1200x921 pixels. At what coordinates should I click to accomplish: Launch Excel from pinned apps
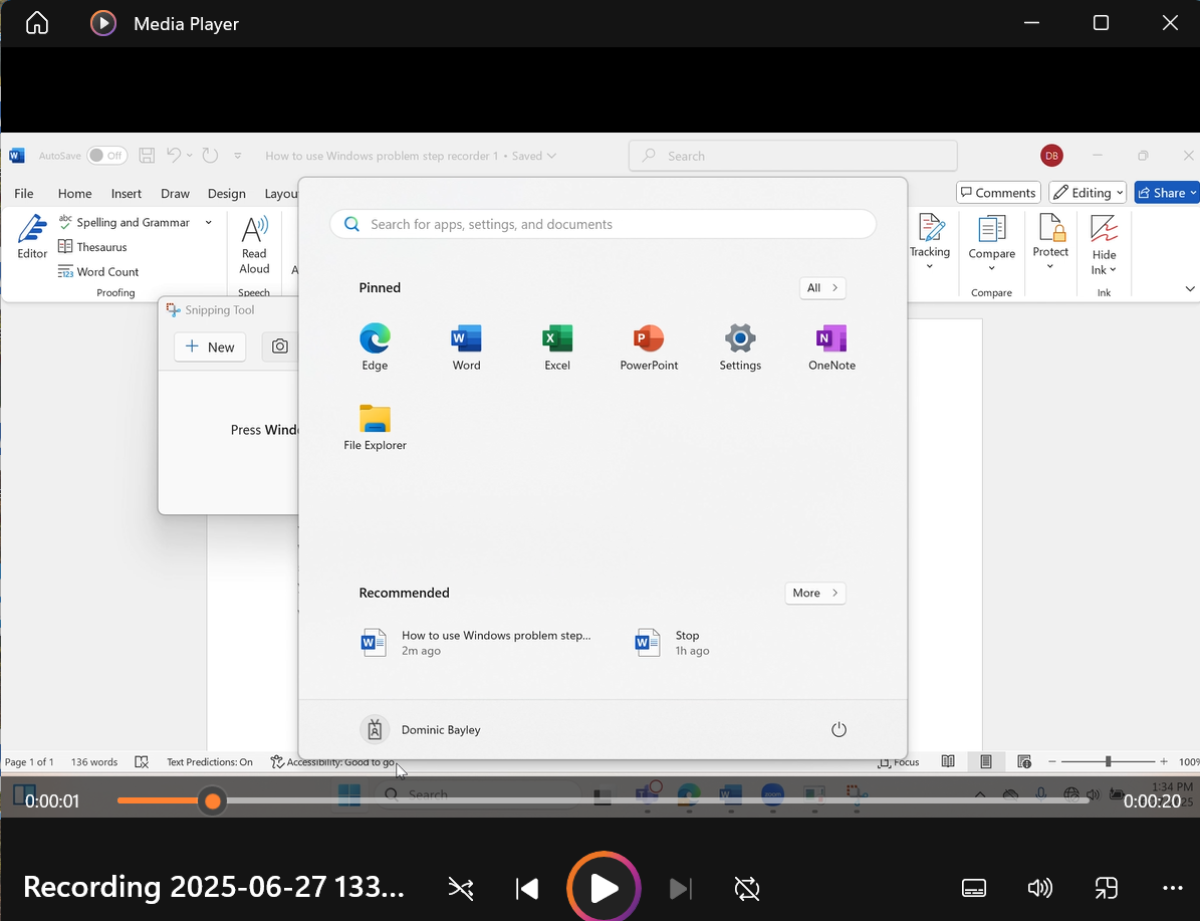tap(557, 347)
